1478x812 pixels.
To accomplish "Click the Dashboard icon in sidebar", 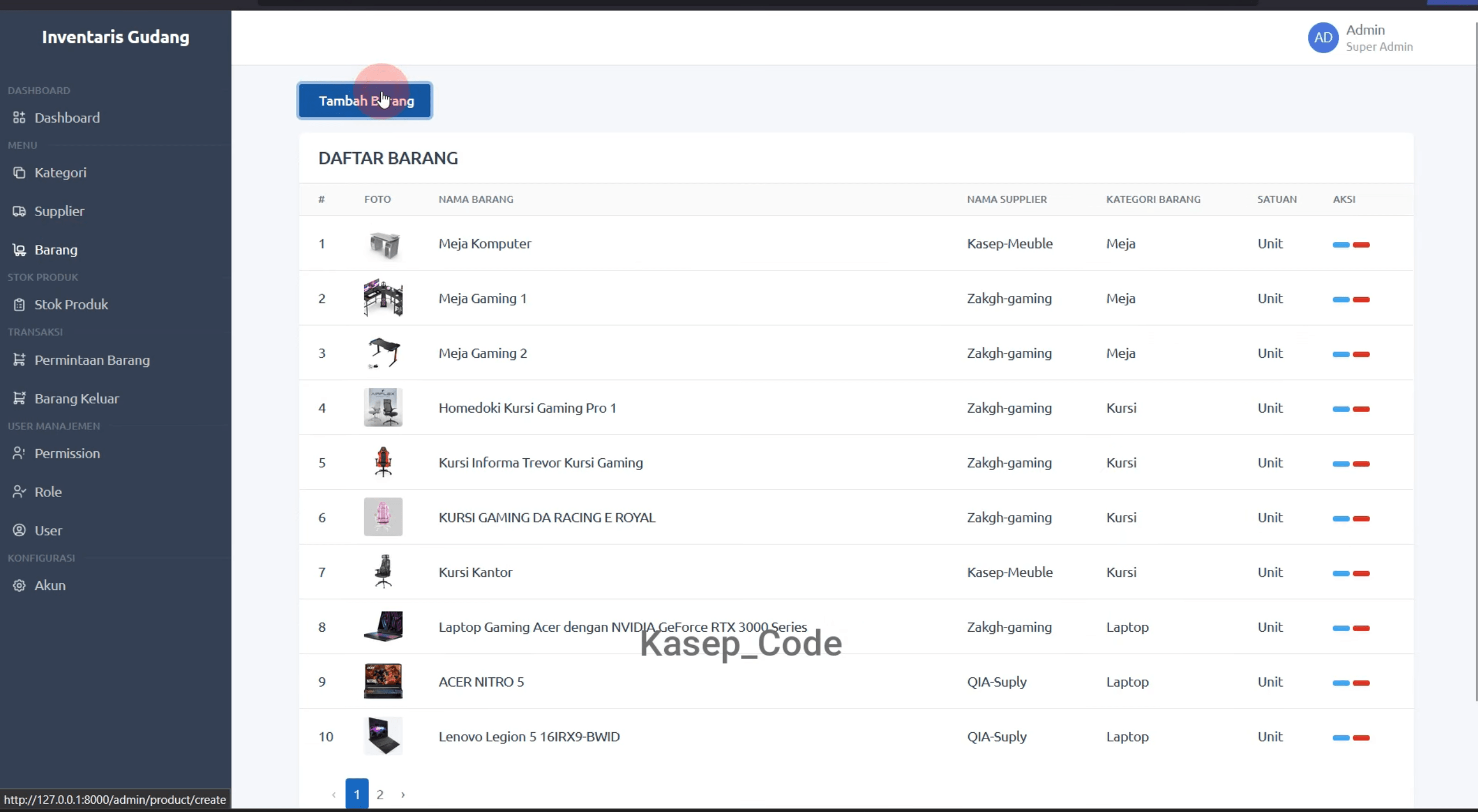I will pos(19,117).
